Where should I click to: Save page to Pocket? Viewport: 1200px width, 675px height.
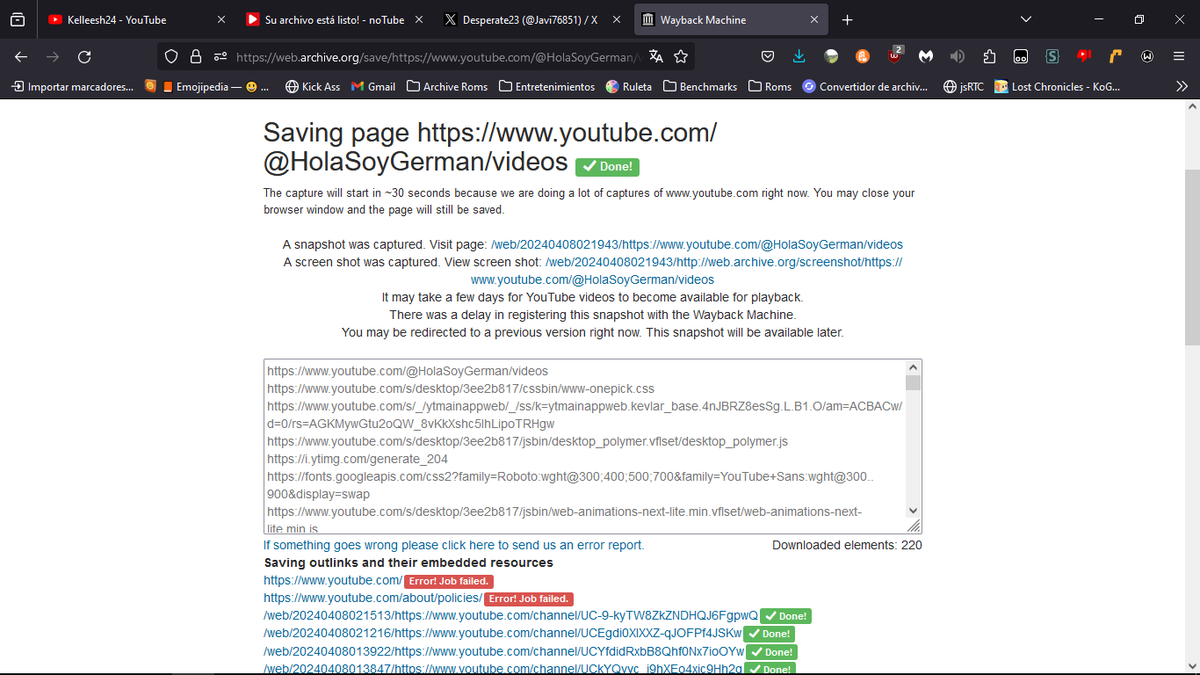[x=767, y=57]
